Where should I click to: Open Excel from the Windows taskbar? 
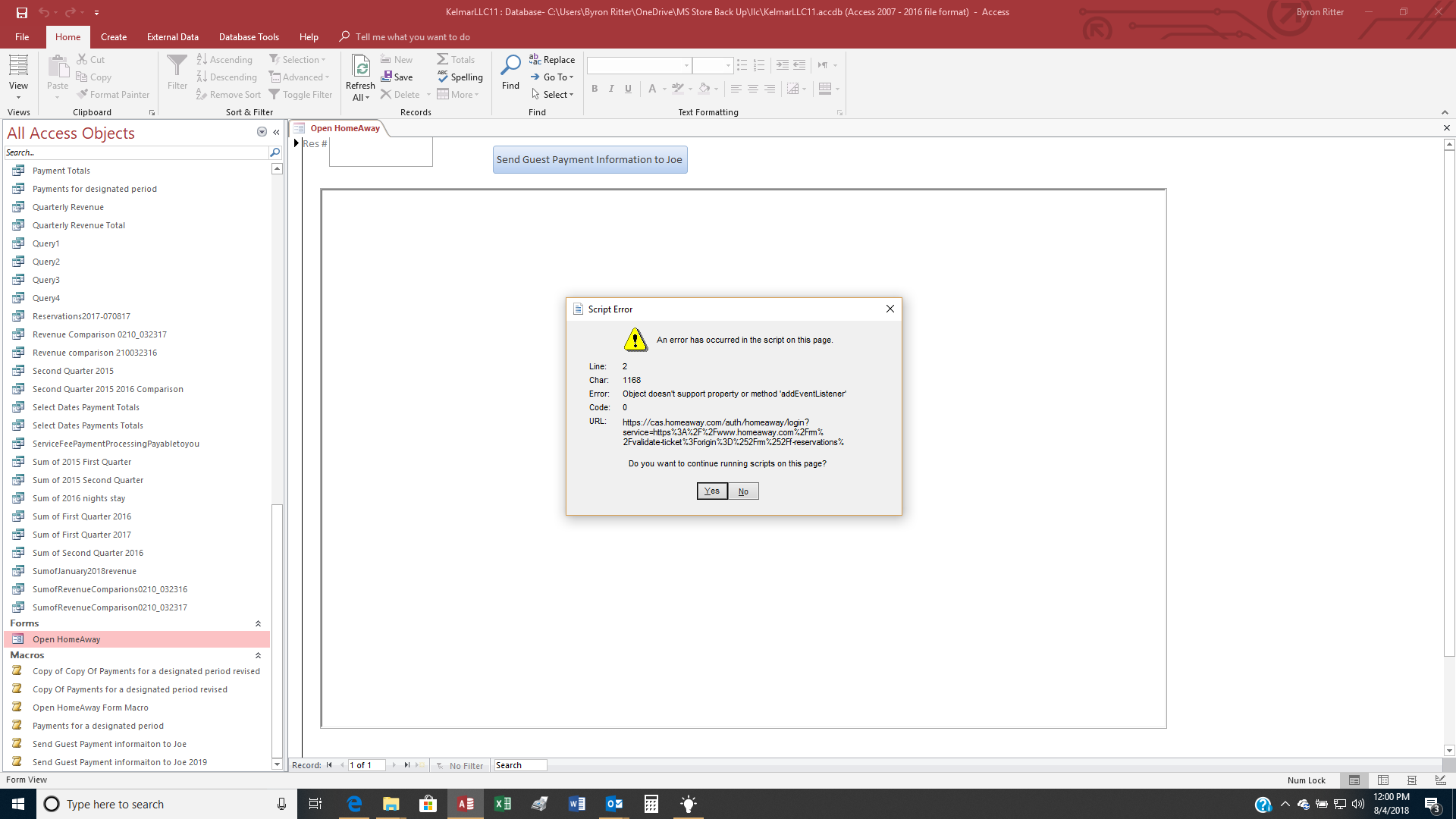tap(502, 804)
